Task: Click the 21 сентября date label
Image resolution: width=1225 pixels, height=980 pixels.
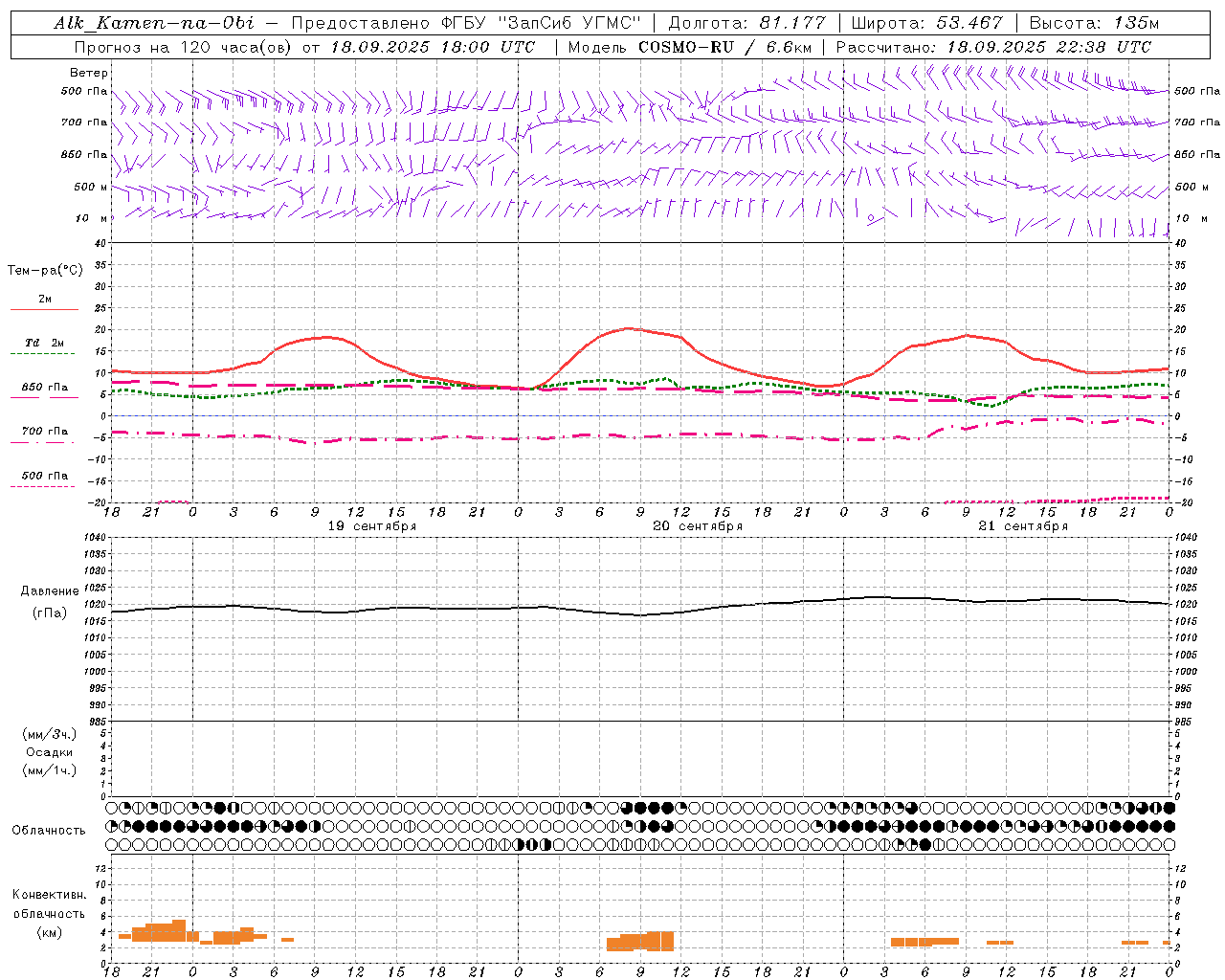Action: tap(1023, 526)
